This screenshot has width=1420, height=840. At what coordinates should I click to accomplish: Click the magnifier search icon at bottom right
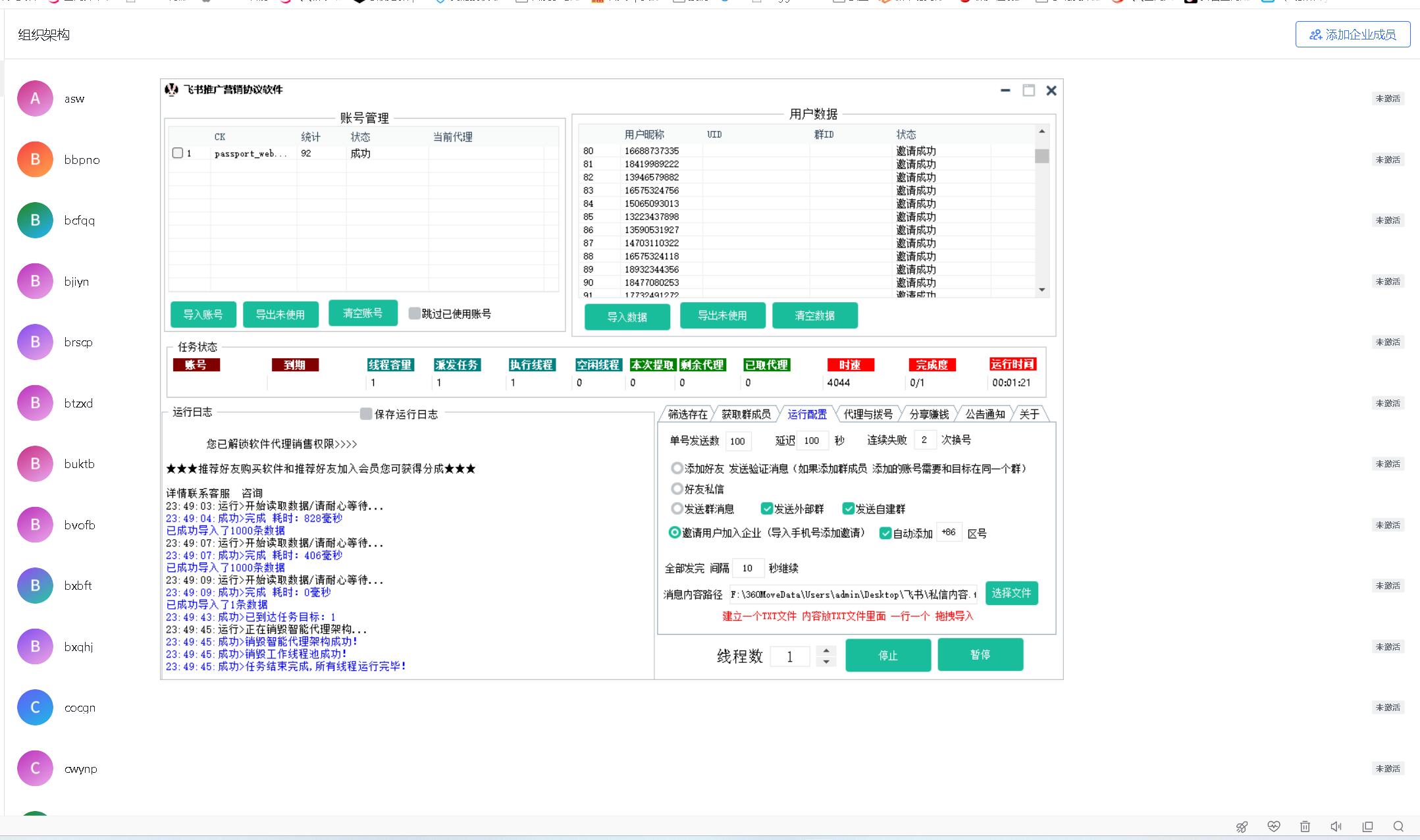point(1398,827)
